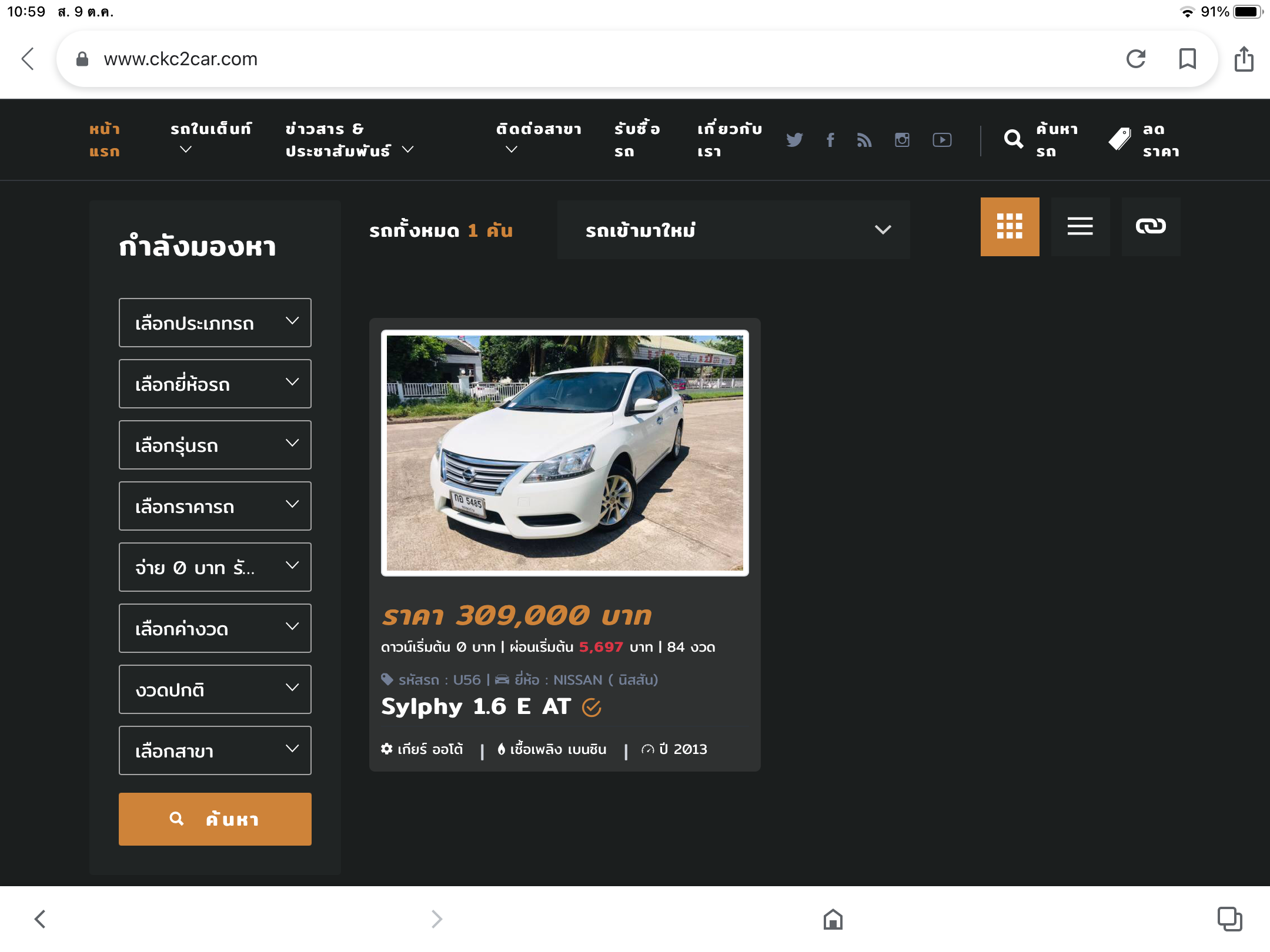Expand the เลือกประเภทรถ dropdown
Screen dimensions: 1270x952
click(215, 323)
